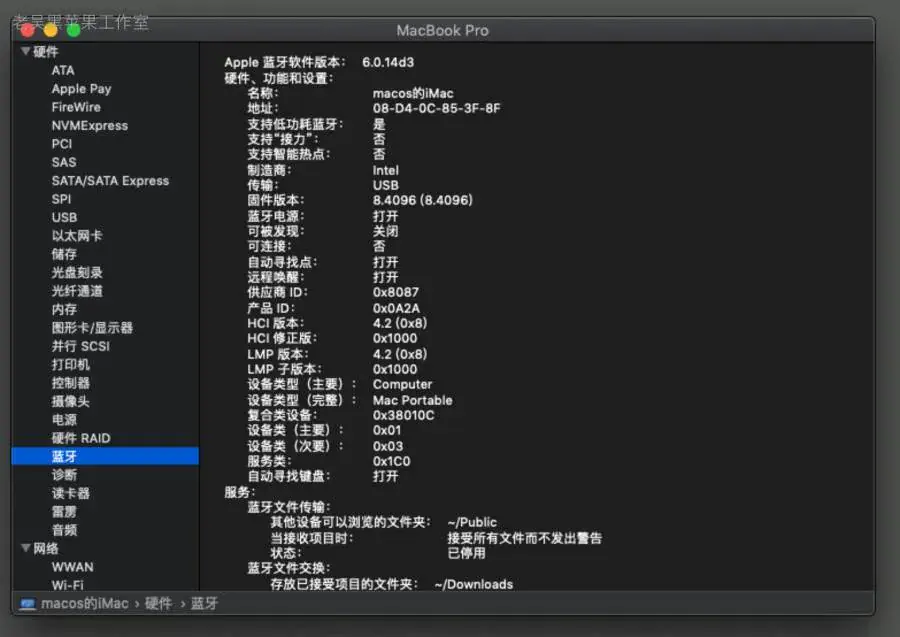Open 以太网卡 in the sidebar

(76, 235)
